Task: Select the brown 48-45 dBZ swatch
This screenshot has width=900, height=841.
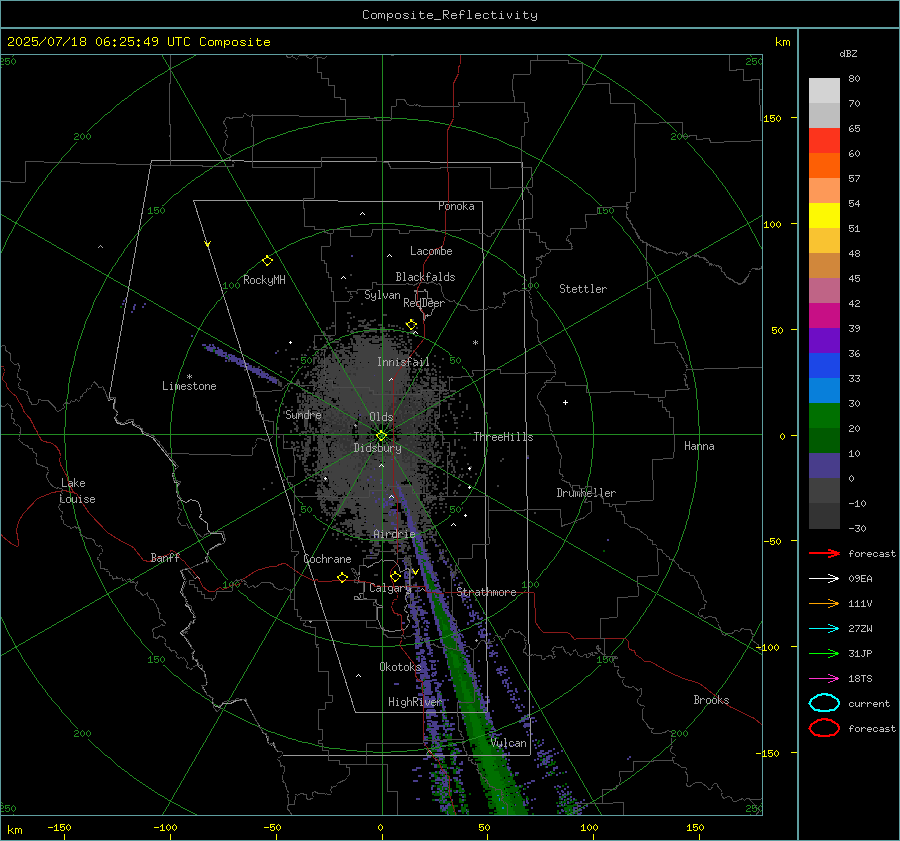Action: 824,265
